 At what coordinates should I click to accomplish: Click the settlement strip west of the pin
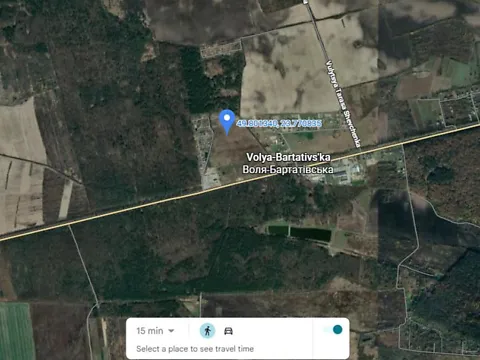tap(205, 150)
